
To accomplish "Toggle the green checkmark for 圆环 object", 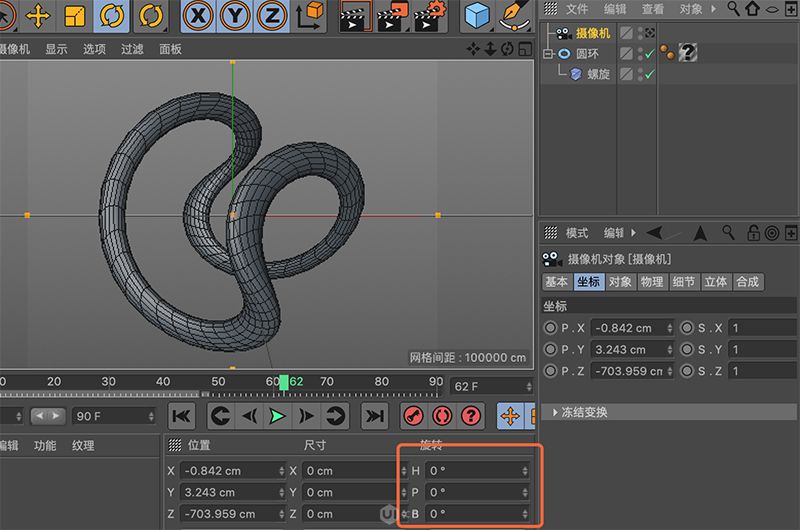I will 649,53.
